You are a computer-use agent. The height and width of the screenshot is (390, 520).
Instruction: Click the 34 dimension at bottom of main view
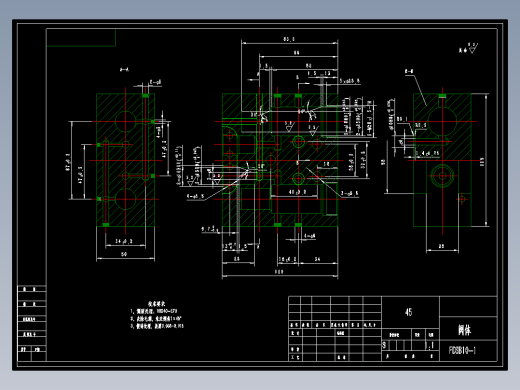pos(317,259)
